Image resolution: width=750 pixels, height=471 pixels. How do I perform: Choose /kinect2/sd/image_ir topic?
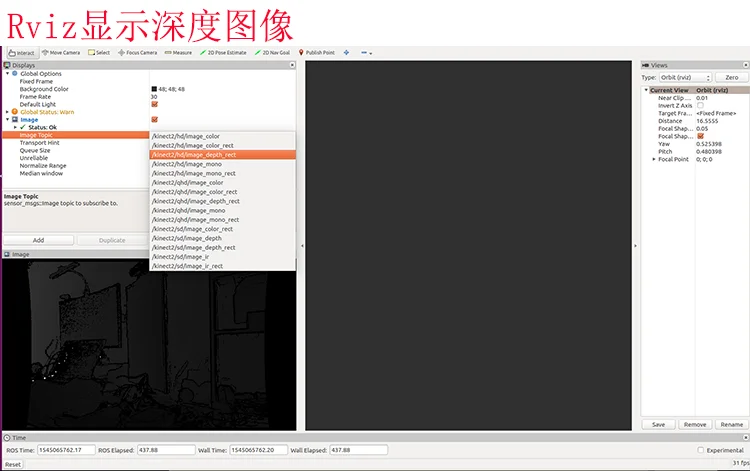(x=222, y=257)
